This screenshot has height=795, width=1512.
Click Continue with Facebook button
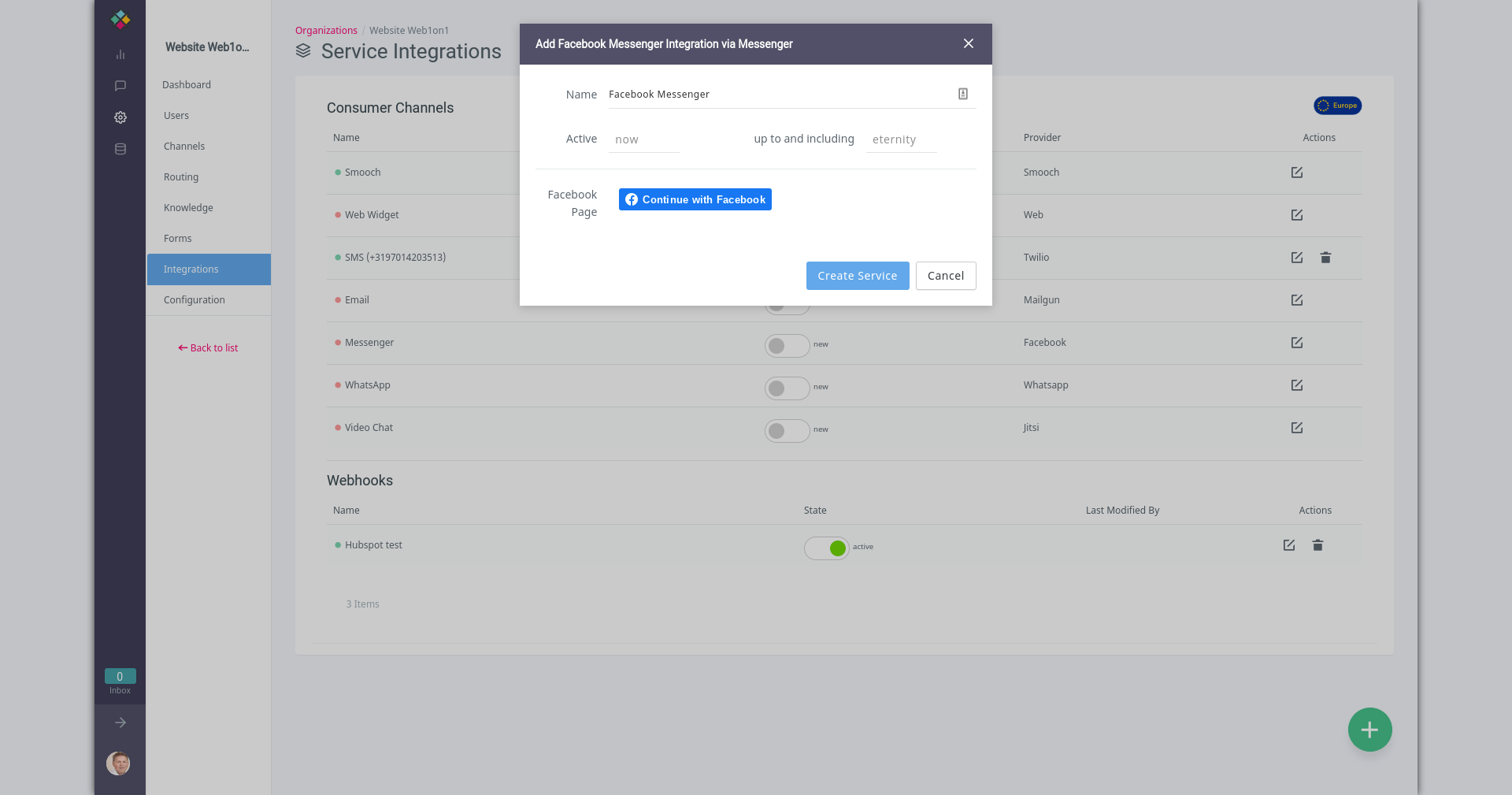[x=695, y=199]
